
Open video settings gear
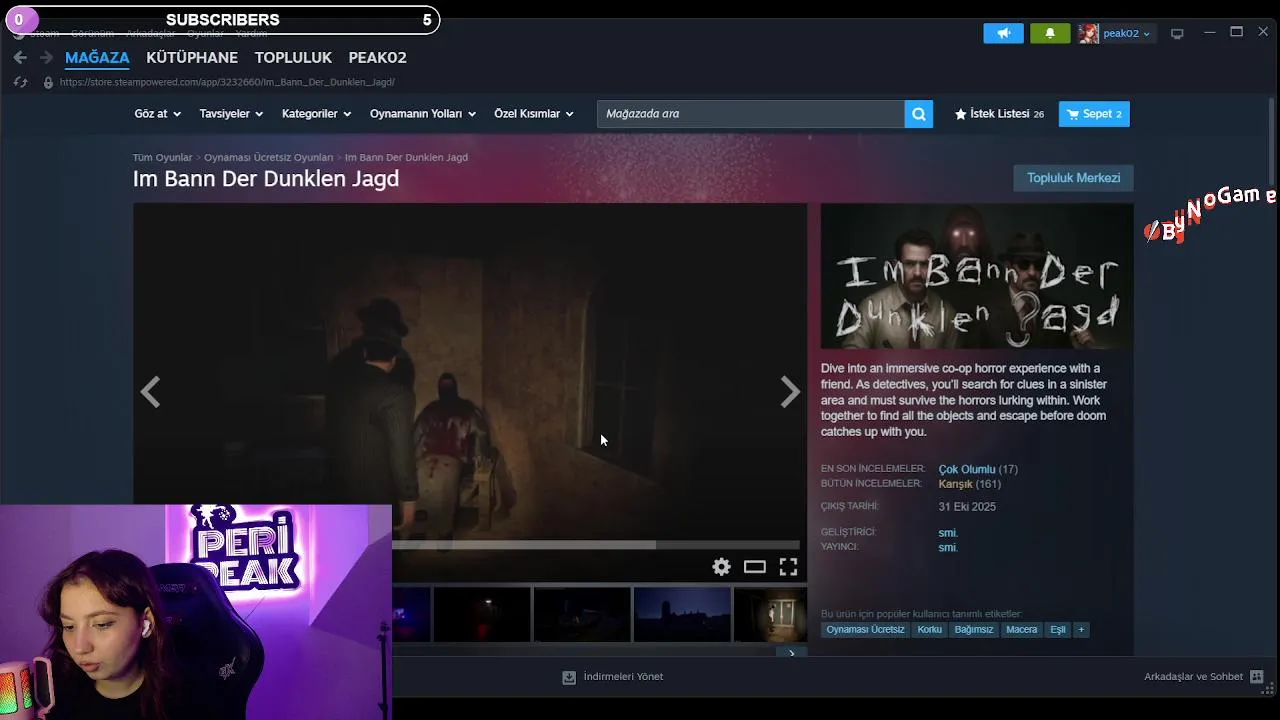pyautogui.click(x=721, y=567)
